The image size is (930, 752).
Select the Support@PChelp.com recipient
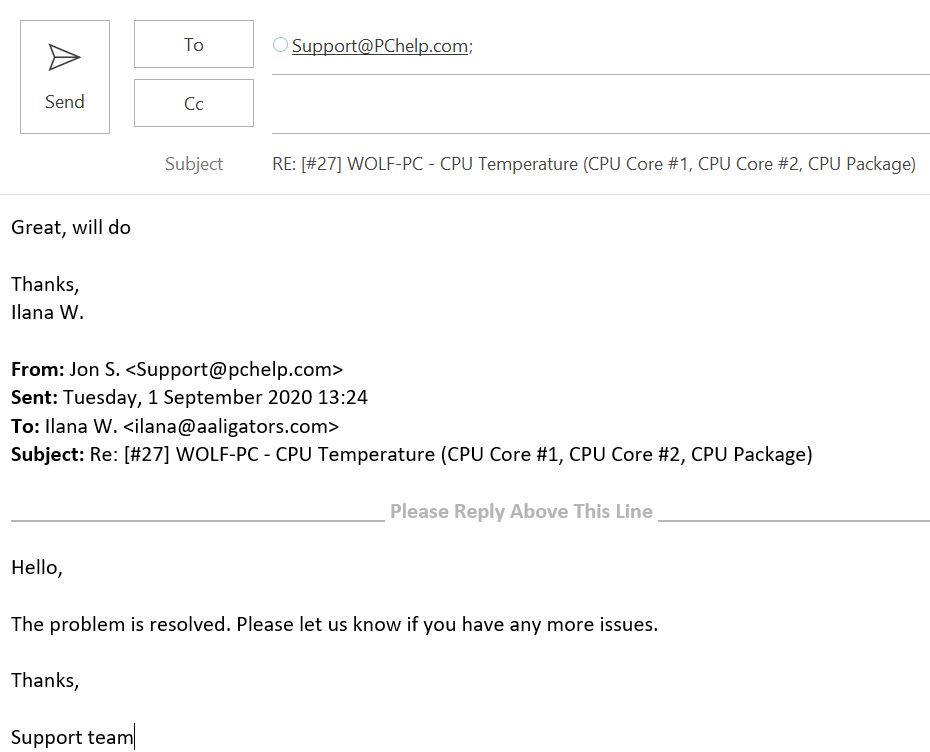380,46
